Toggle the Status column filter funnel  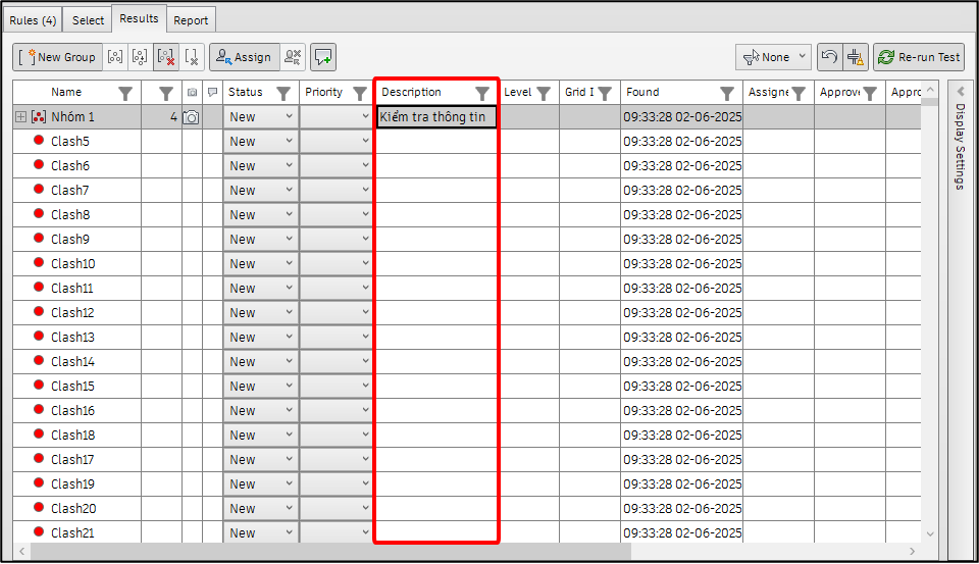pyautogui.click(x=284, y=93)
